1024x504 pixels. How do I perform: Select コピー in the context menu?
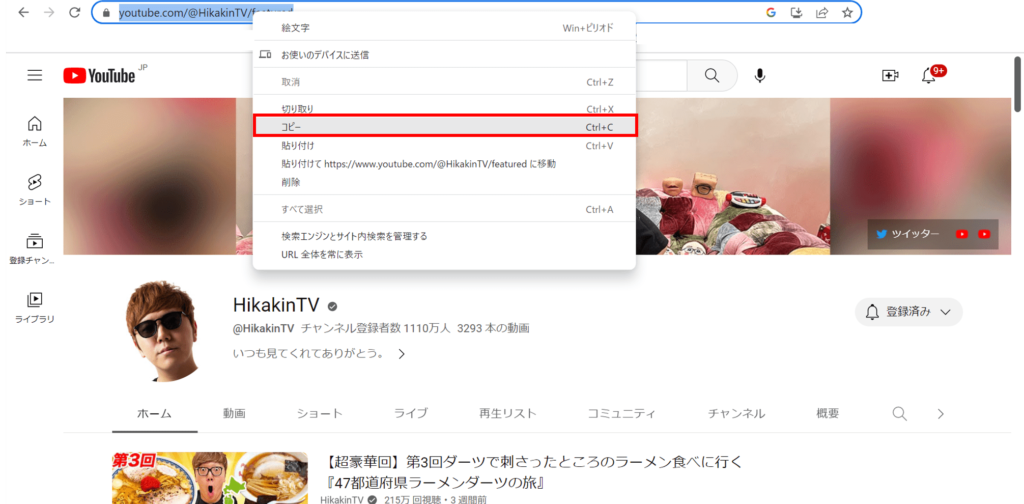[444, 127]
